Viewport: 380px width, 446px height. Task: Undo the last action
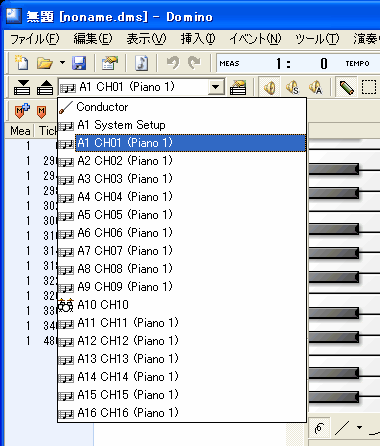(x=173, y=63)
